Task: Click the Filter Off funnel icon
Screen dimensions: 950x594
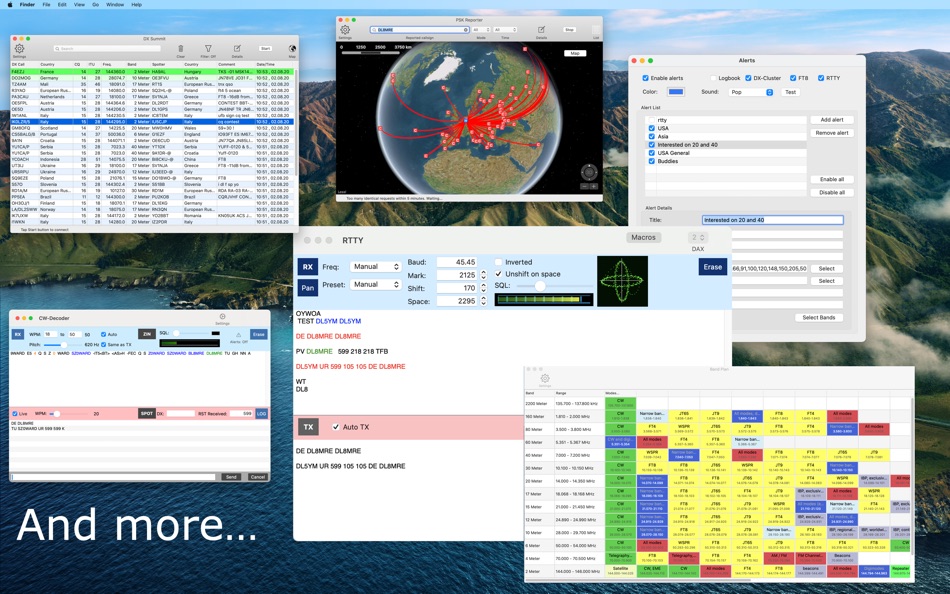Action: point(208,48)
